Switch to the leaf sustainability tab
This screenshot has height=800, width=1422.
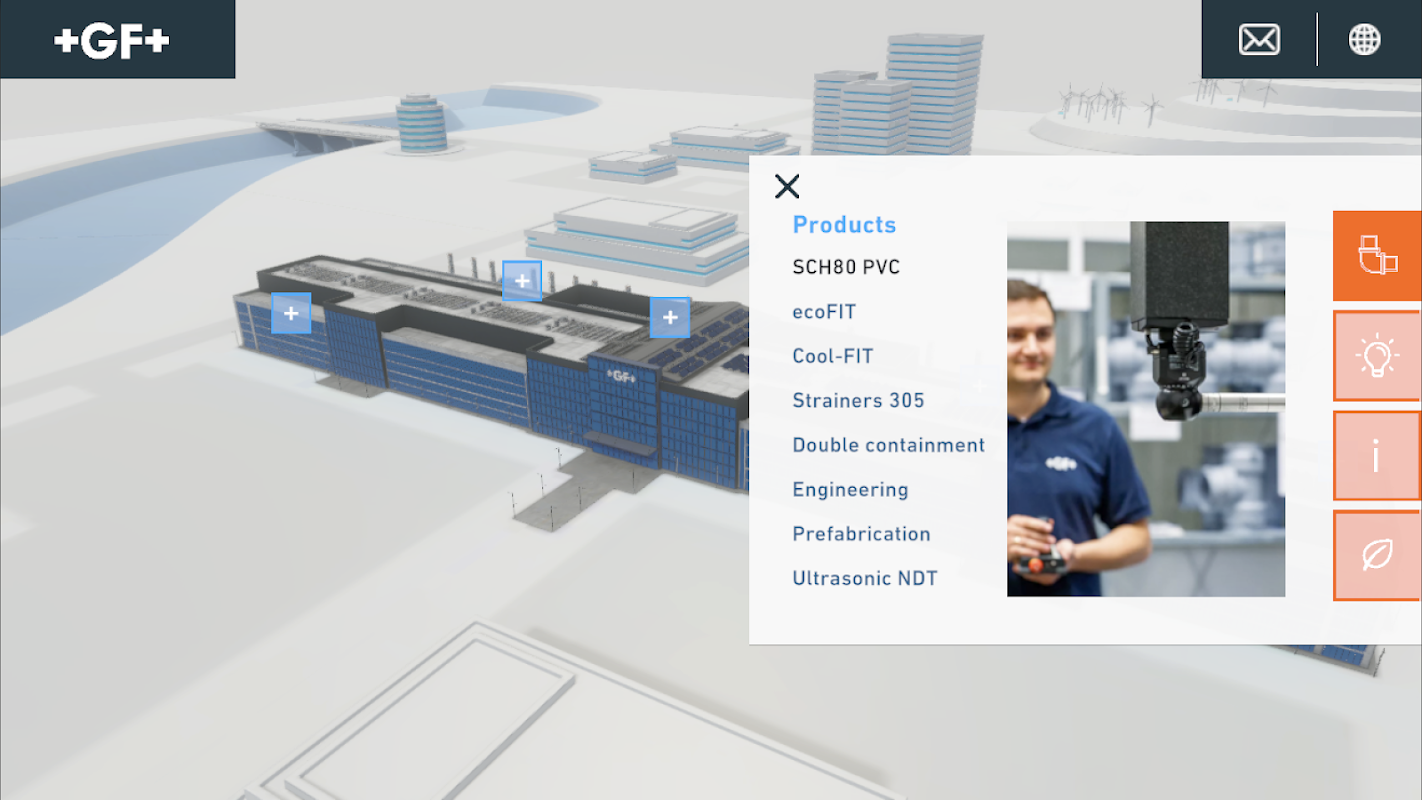(1377, 556)
